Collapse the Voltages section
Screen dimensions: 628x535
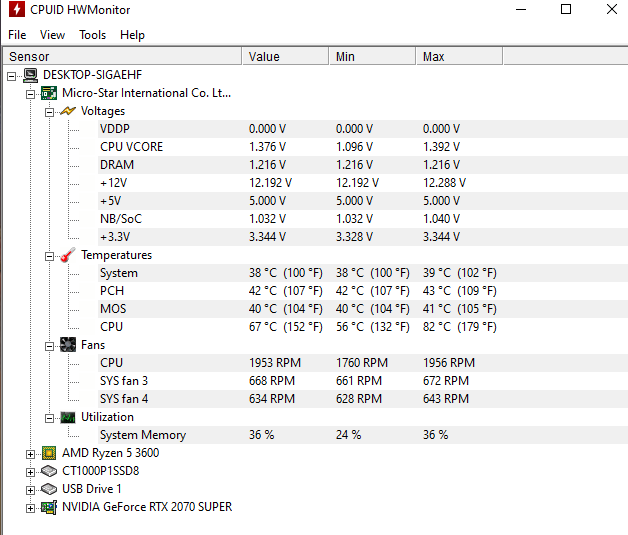[49, 112]
